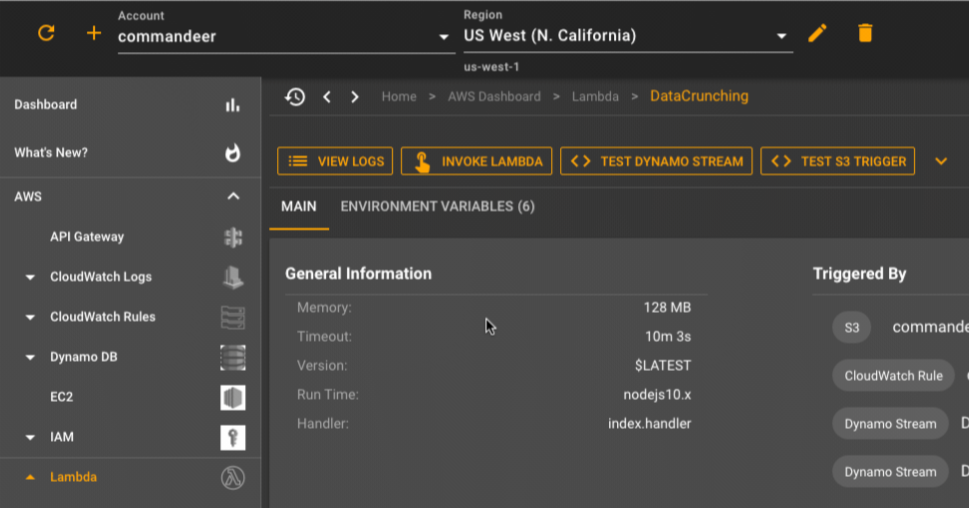Viewport: 969px width, 508px height.
Task: Click the EC2 service icon
Action: (233, 397)
